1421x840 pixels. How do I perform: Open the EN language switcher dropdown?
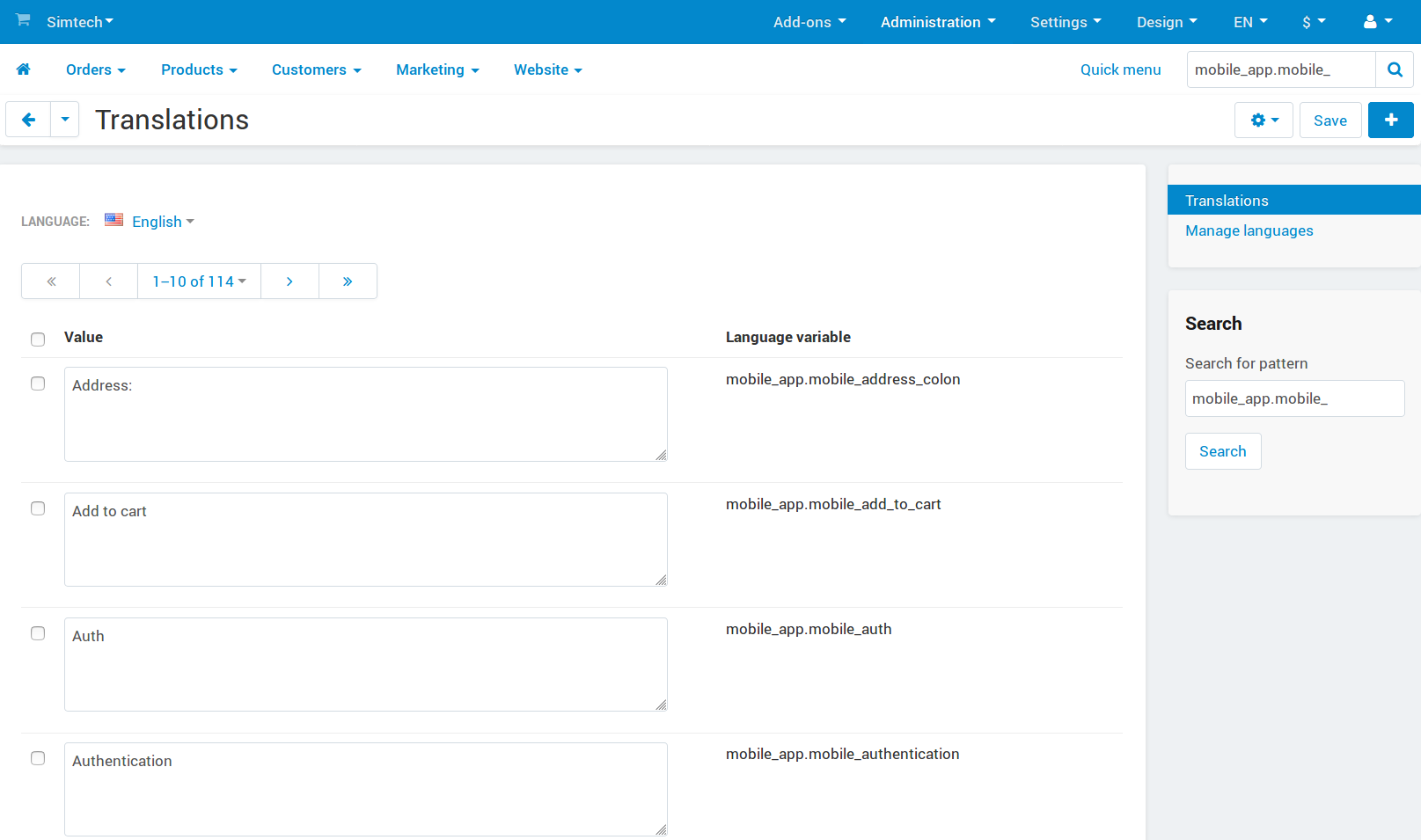[x=1250, y=22]
